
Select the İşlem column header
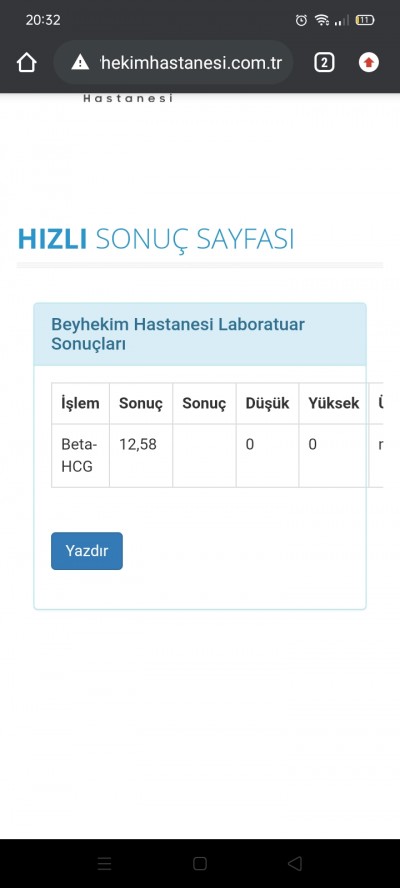click(x=80, y=403)
